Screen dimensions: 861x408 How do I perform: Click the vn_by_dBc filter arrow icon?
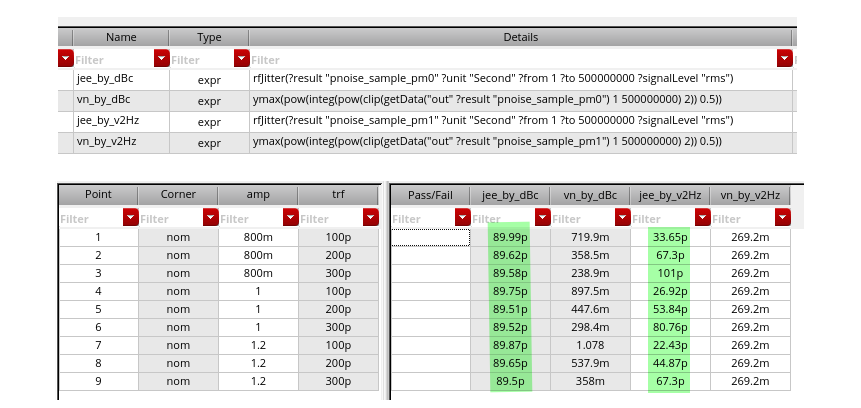pos(622,217)
